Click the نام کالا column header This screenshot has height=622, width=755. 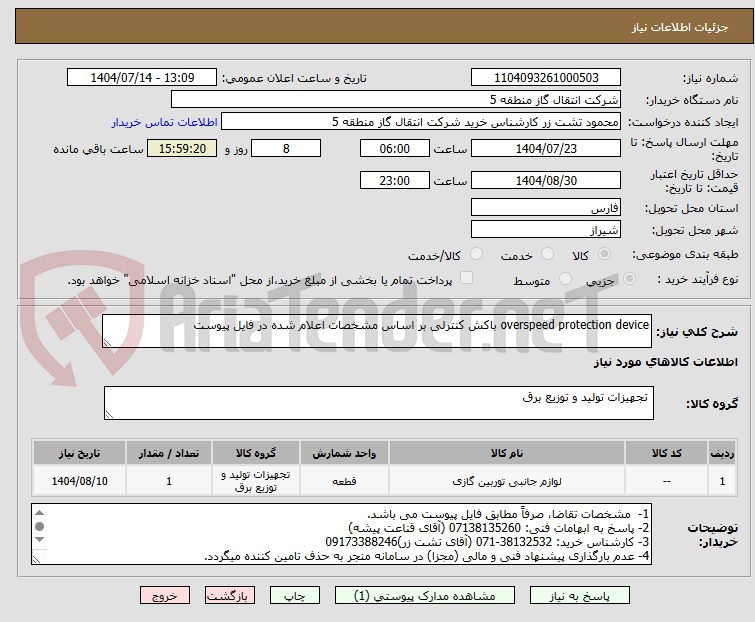click(x=507, y=453)
